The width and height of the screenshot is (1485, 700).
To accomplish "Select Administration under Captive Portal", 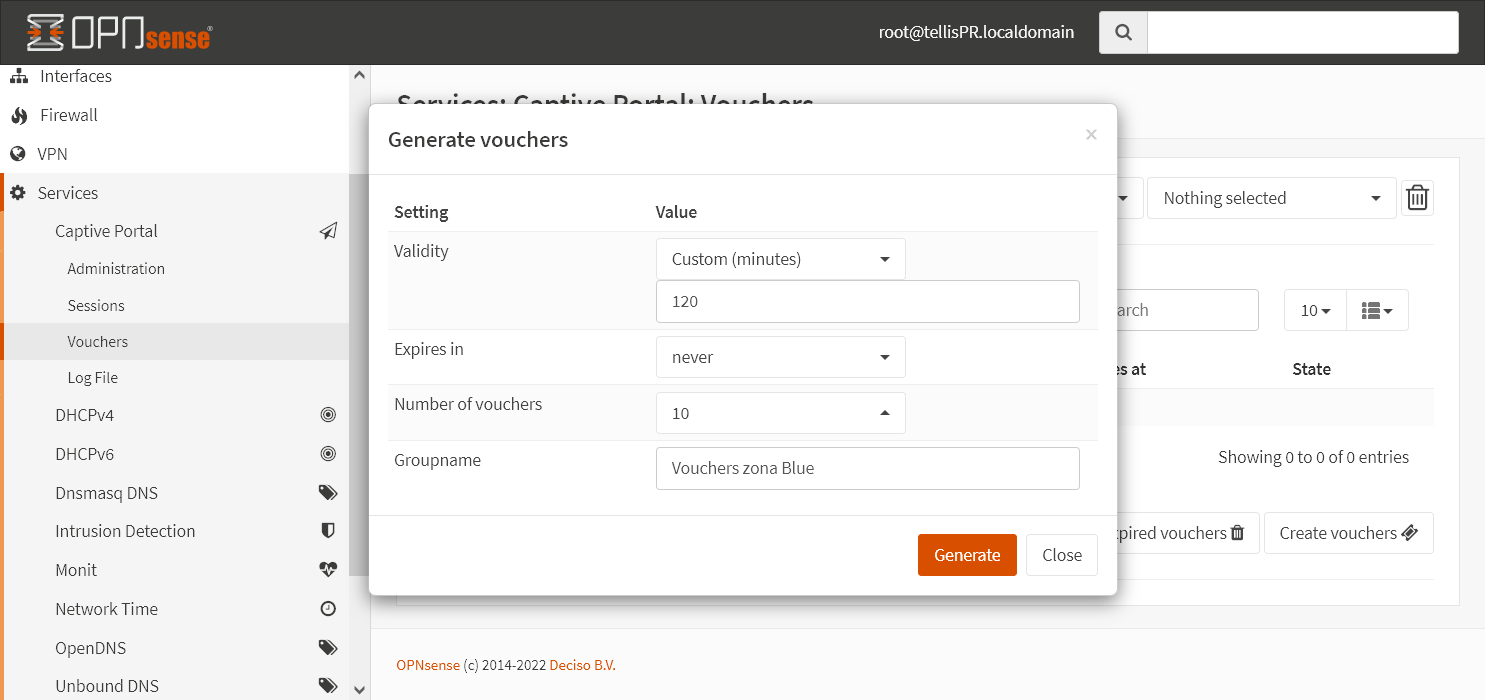I will [x=116, y=268].
